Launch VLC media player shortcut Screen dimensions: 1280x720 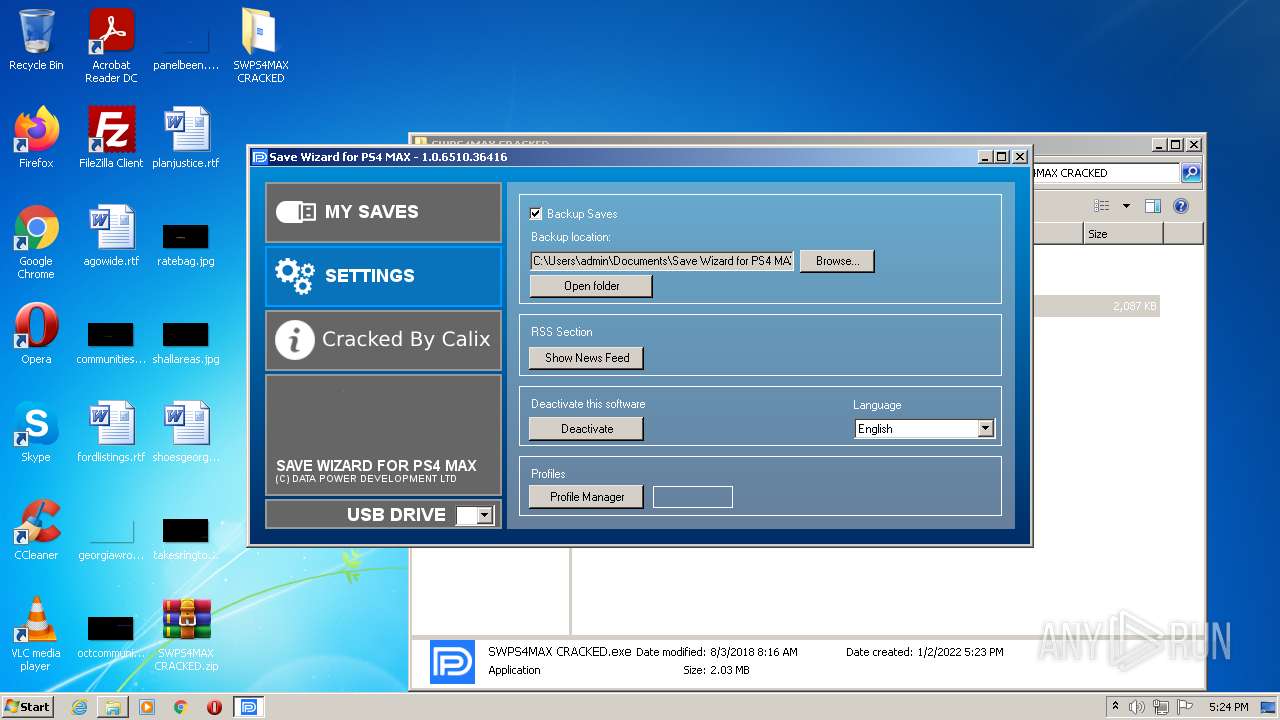click(36, 634)
